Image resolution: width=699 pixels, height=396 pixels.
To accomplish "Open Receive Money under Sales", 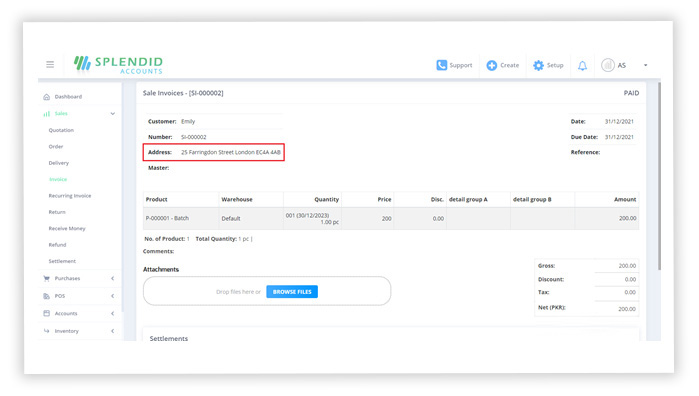I will [x=67, y=228].
